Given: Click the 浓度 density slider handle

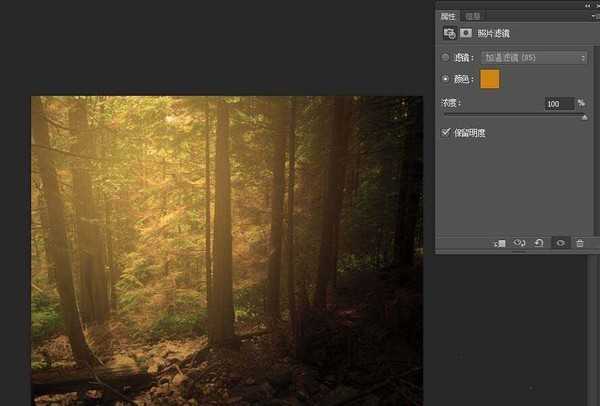Looking at the screenshot, I should pyautogui.click(x=585, y=116).
